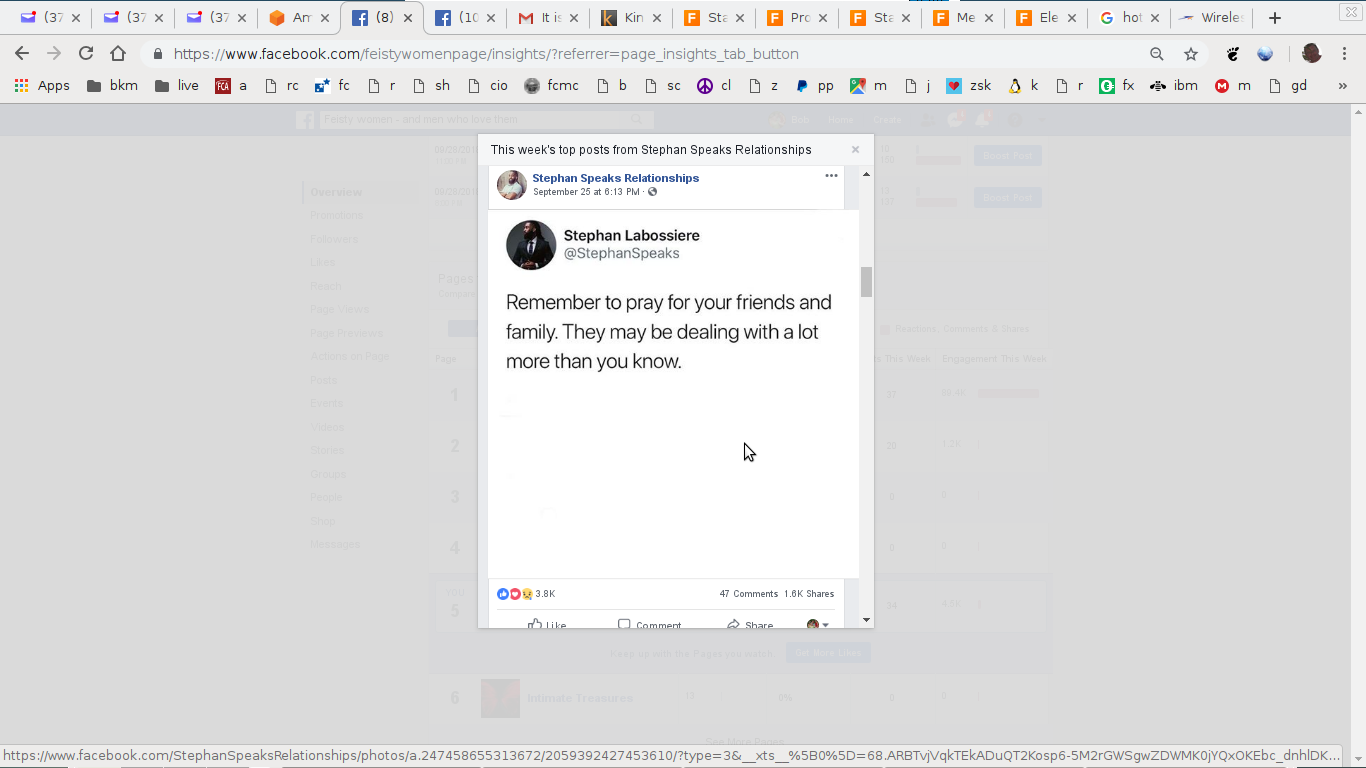
Task: Open Apps in bookmarks bar
Action: point(42,86)
